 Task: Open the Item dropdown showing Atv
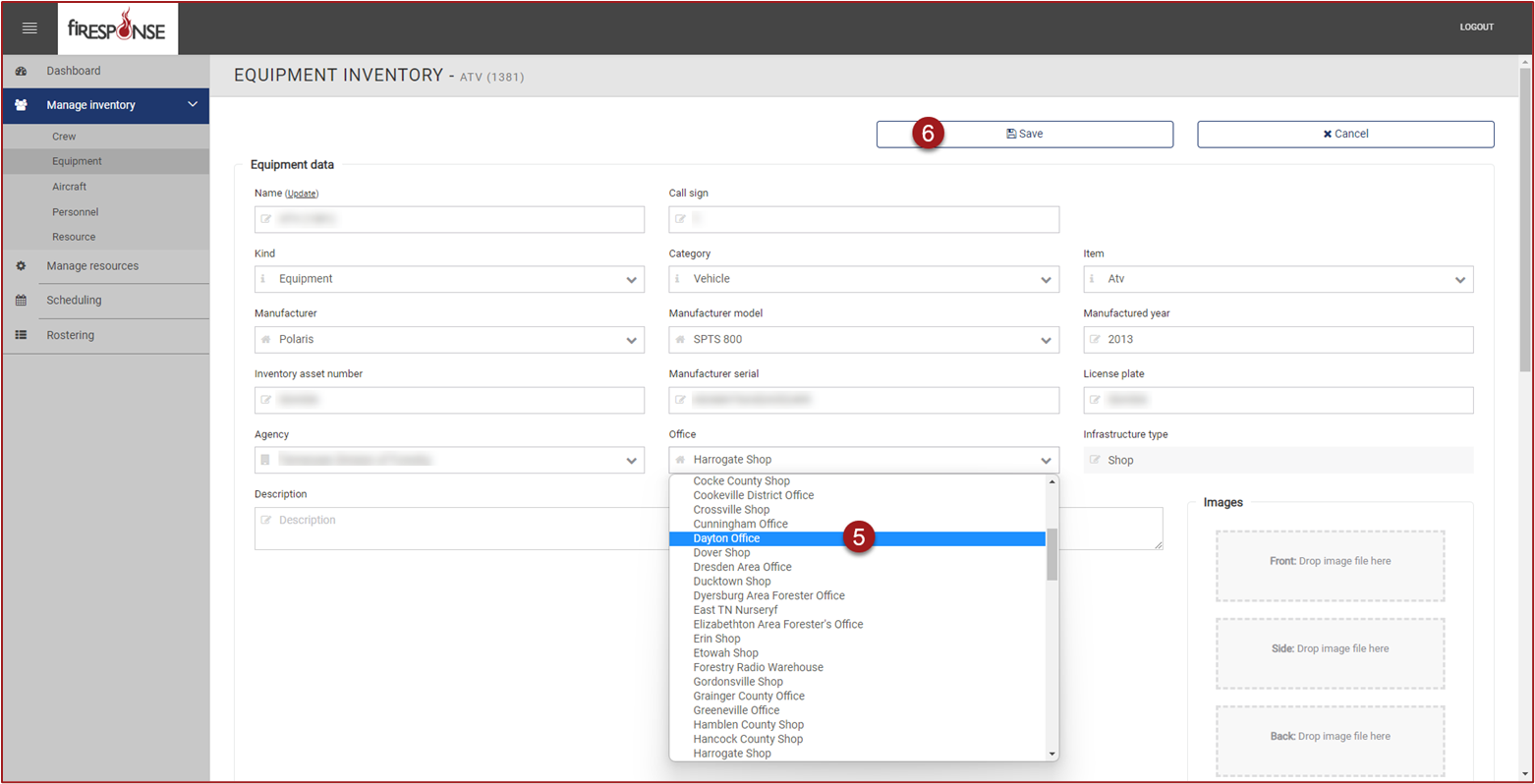(1278, 279)
